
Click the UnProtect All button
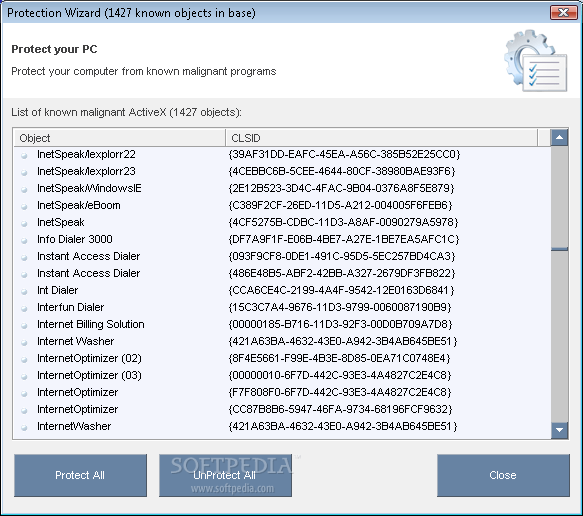(x=225, y=475)
